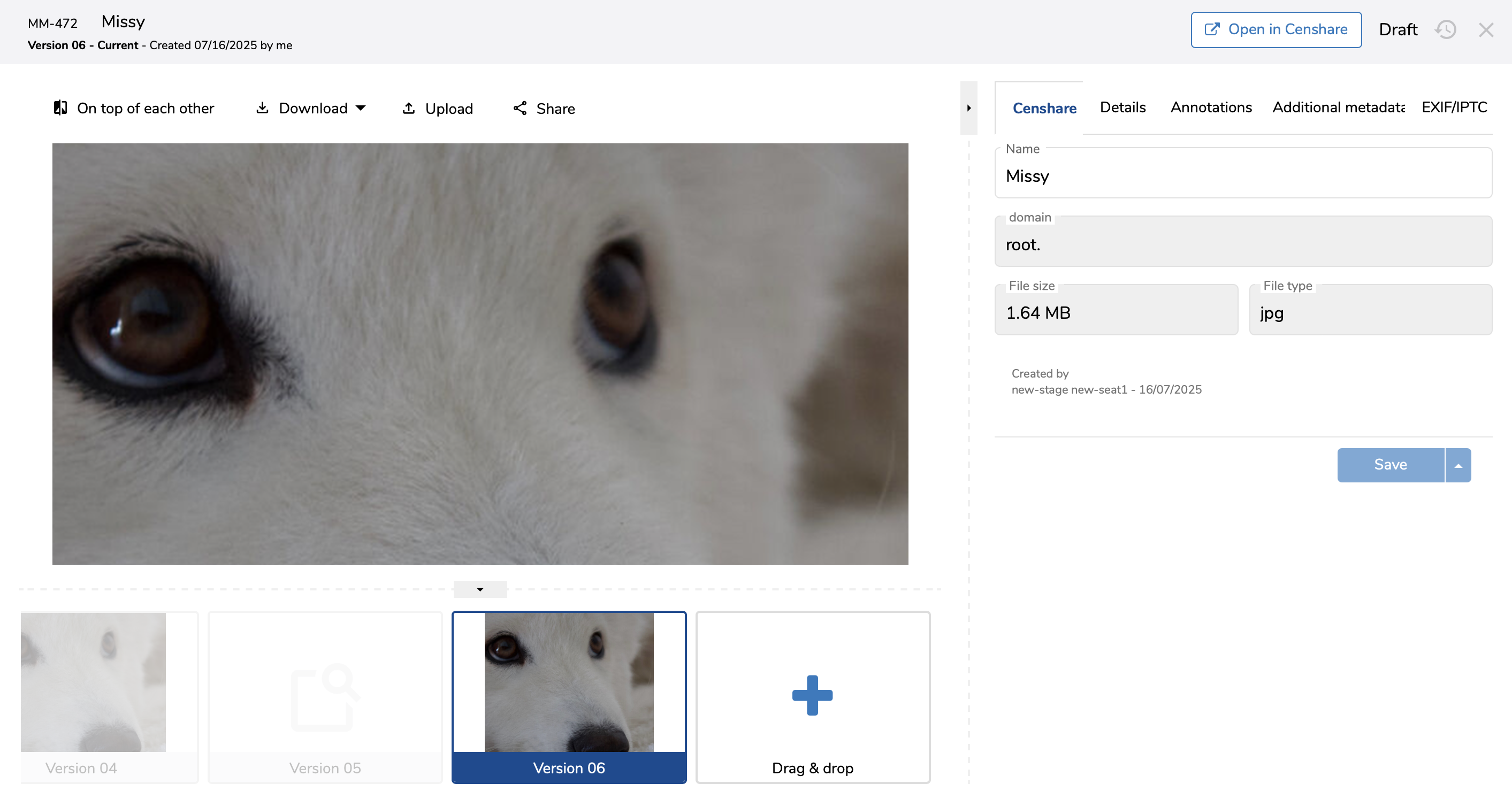Click the version history clock icon
1512x799 pixels.
pyautogui.click(x=1445, y=29)
